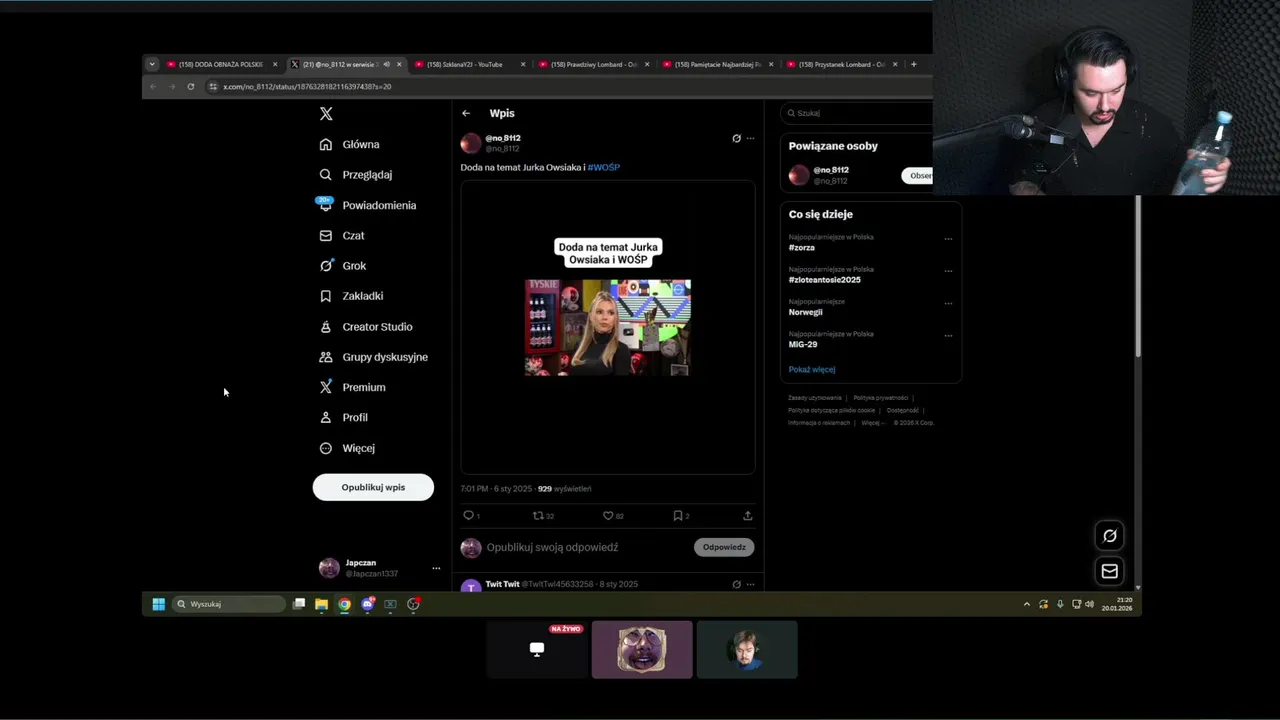Screen dimensions: 1280x720
Task: Click the Opublikuj wpis button
Action: coord(373,487)
